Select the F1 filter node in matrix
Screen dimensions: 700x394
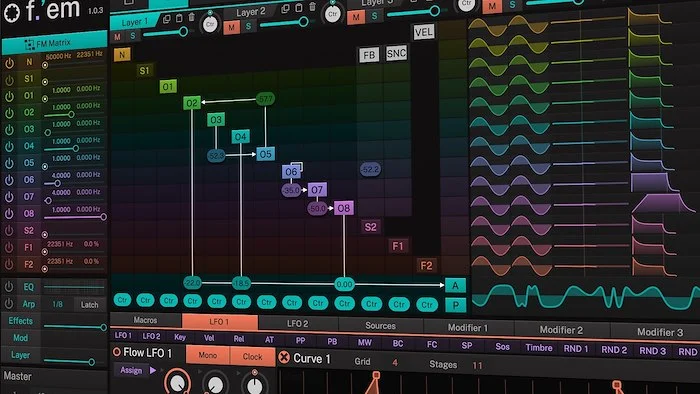(398, 246)
